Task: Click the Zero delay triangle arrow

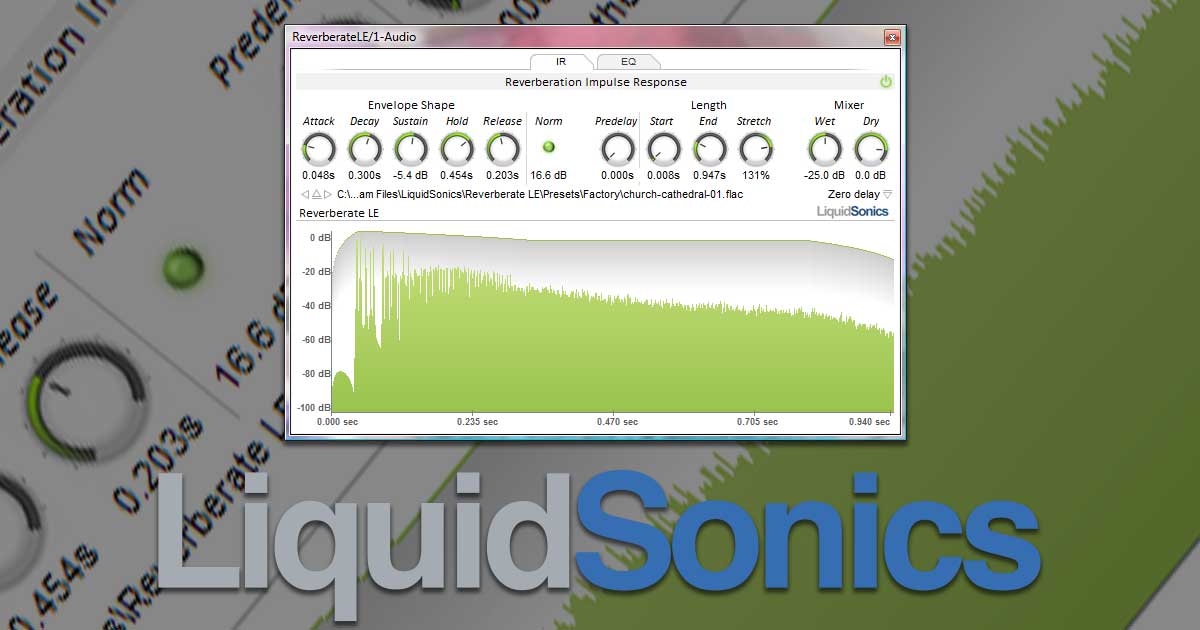Action: (x=887, y=194)
